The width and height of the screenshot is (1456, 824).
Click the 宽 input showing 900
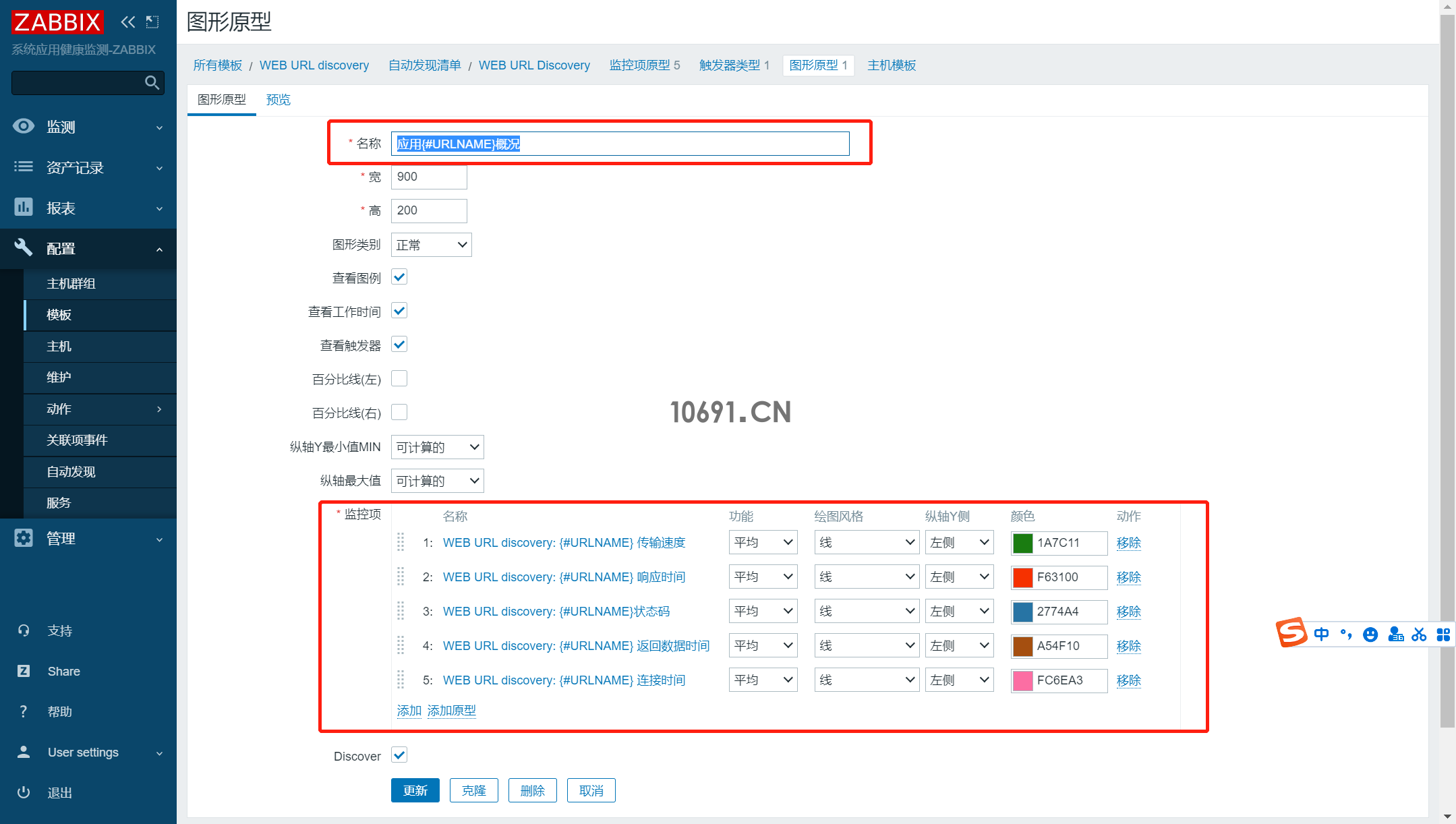(429, 177)
